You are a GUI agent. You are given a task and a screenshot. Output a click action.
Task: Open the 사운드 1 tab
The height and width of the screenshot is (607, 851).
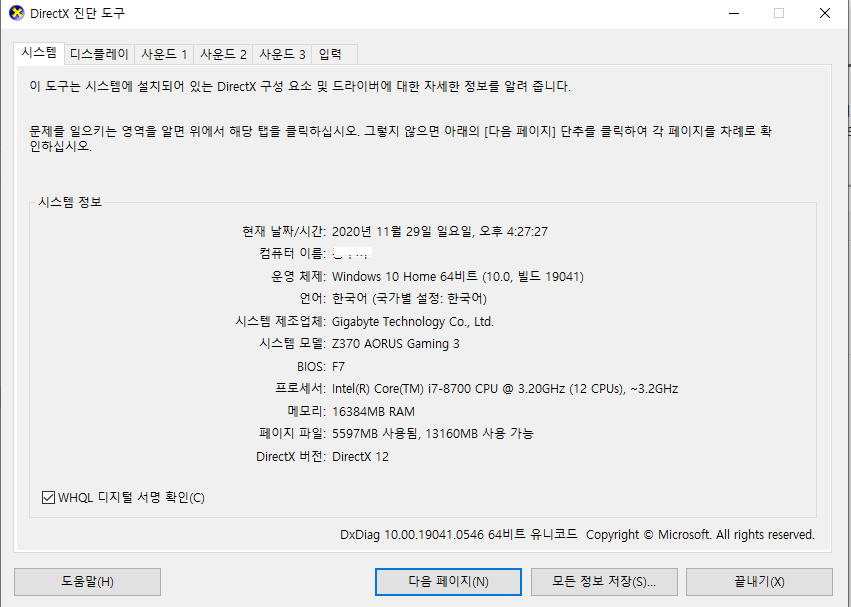coord(164,54)
